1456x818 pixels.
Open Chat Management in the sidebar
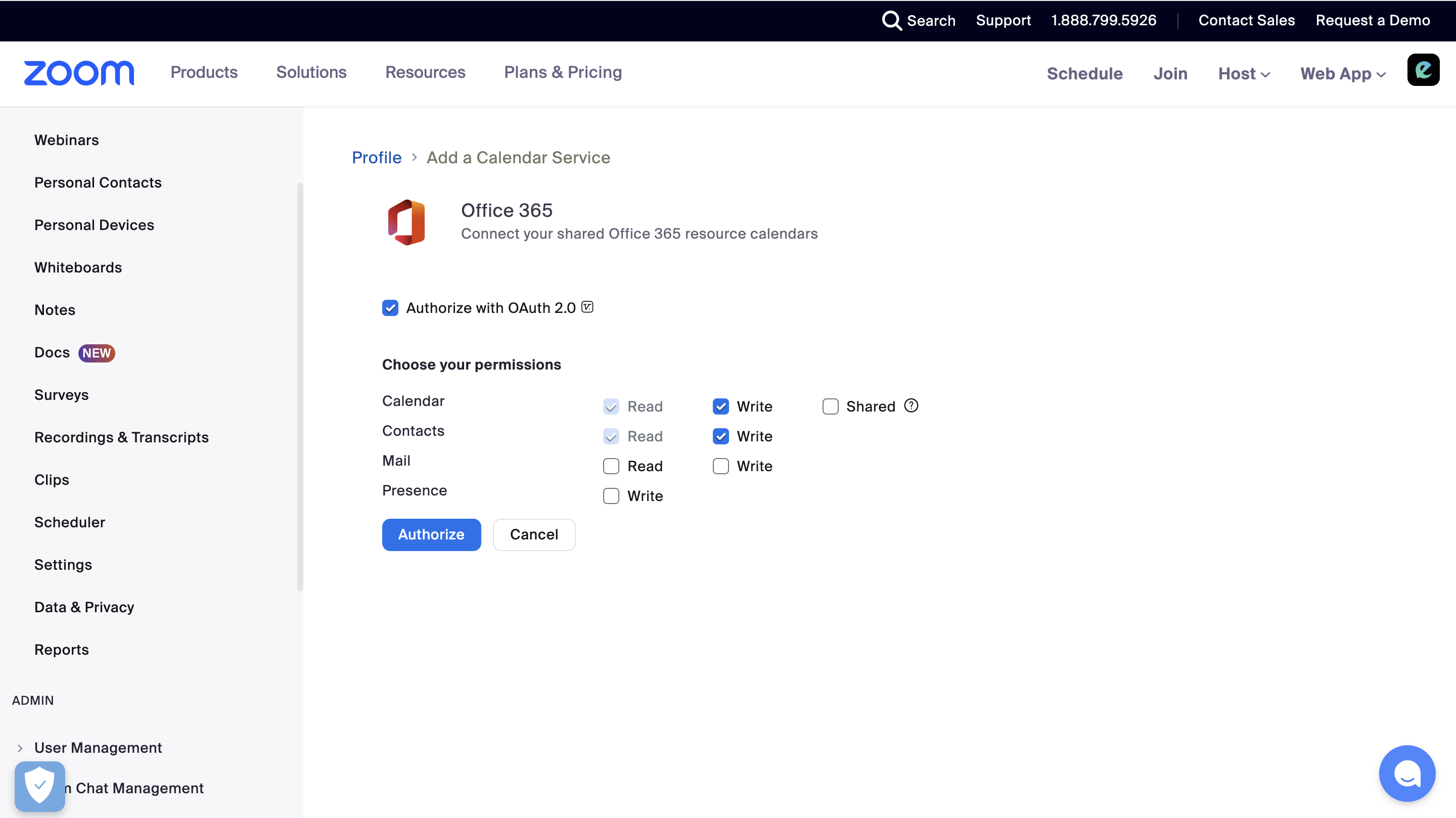pyautogui.click(x=134, y=788)
